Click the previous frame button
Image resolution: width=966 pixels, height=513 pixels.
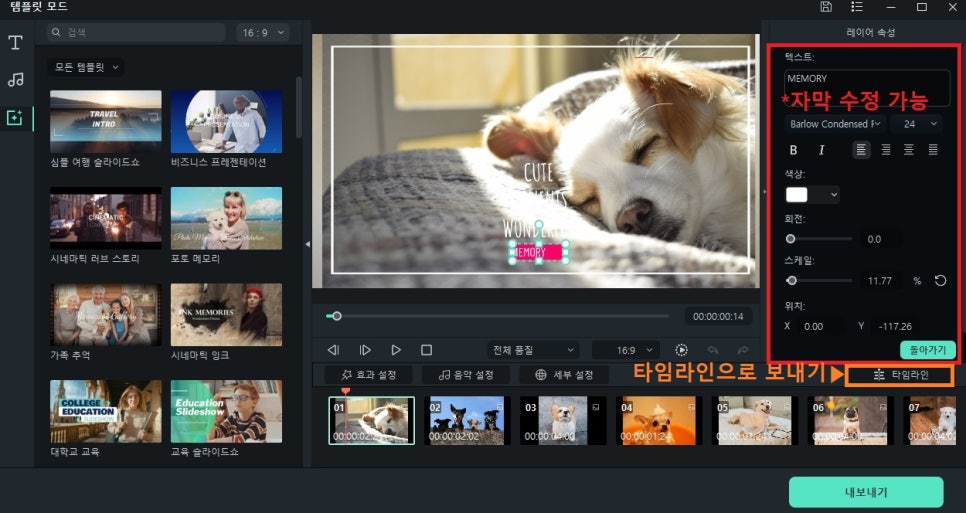click(x=333, y=350)
